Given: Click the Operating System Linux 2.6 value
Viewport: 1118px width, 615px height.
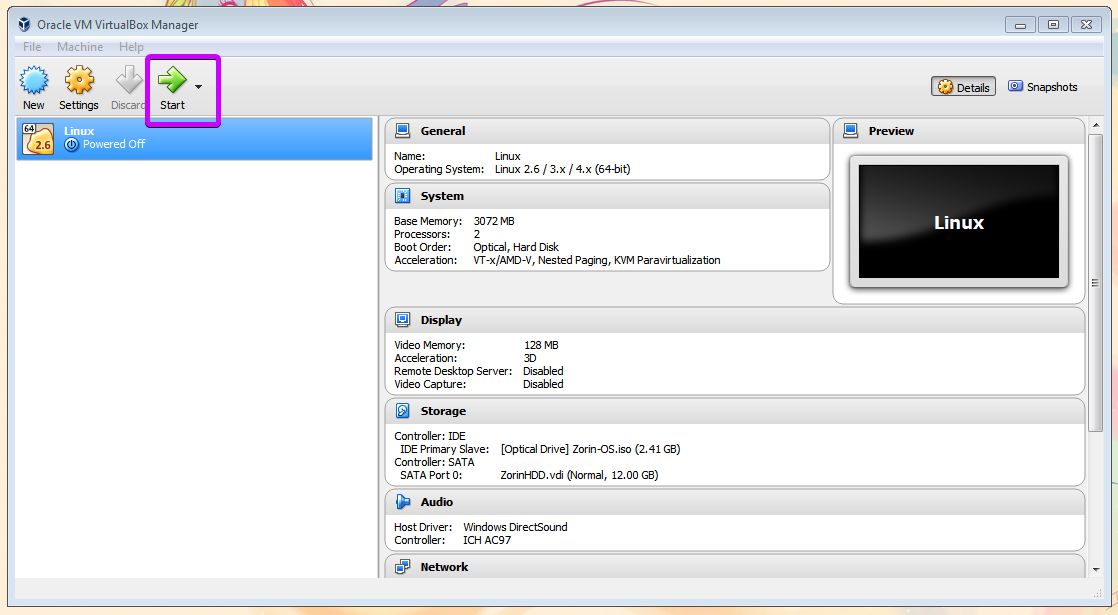Looking at the screenshot, I should click(x=563, y=169).
